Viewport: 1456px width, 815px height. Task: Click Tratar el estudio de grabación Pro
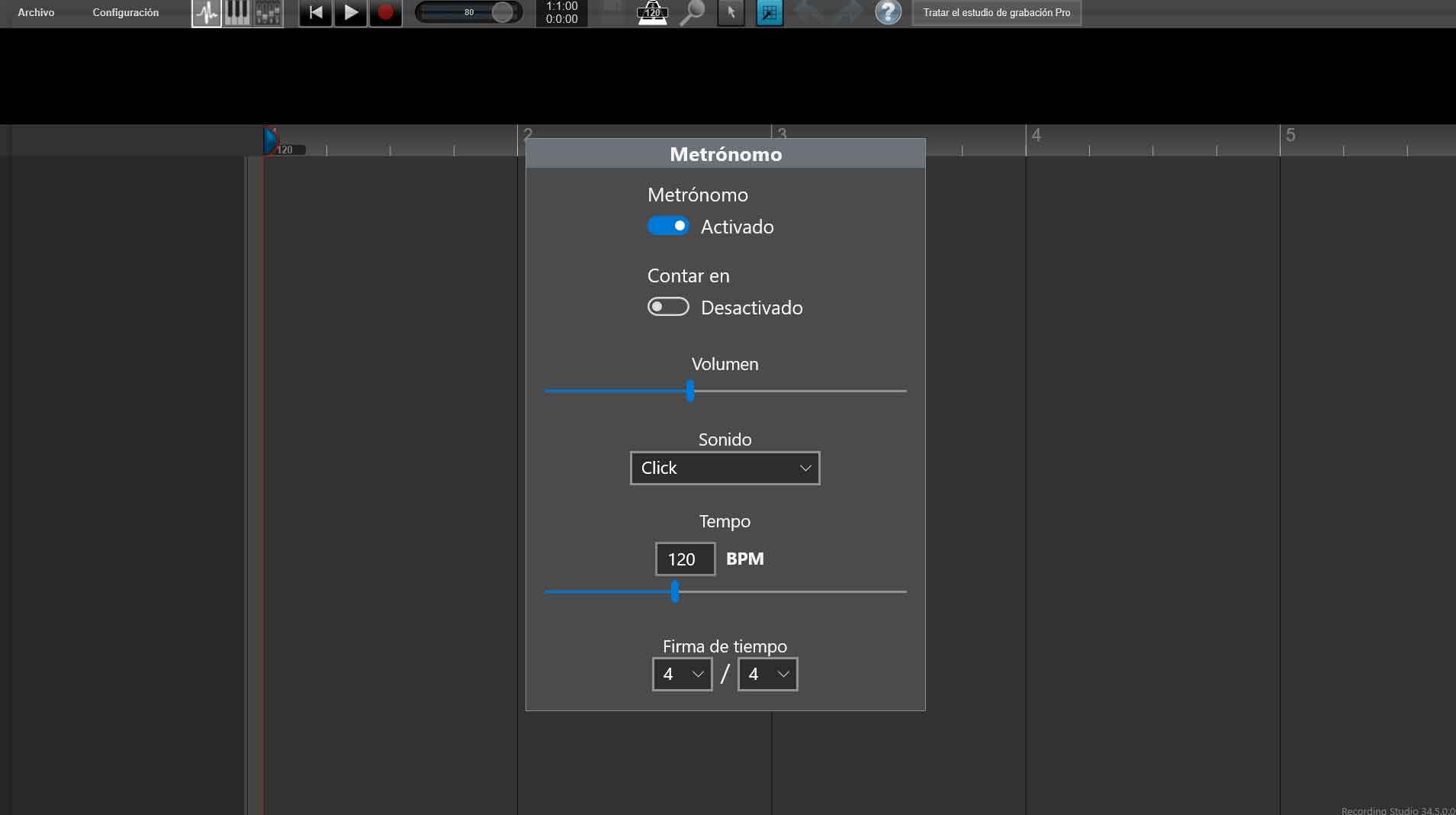click(x=997, y=13)
